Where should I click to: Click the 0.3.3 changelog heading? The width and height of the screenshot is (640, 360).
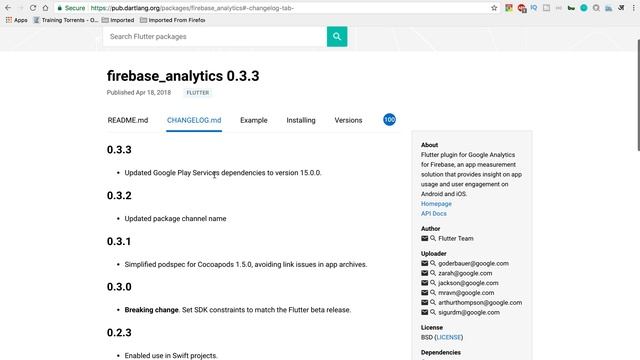click(x=119, y=150)
